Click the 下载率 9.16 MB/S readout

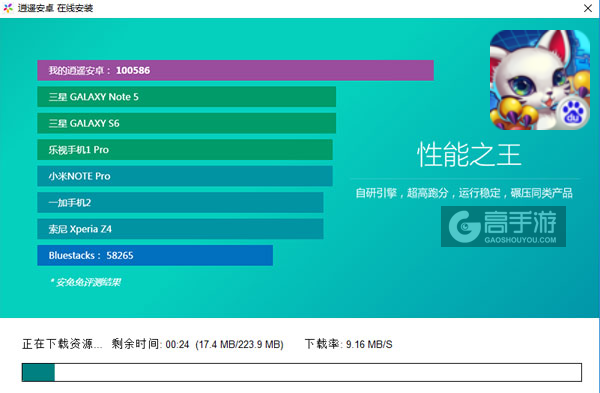tap(349, 344)
